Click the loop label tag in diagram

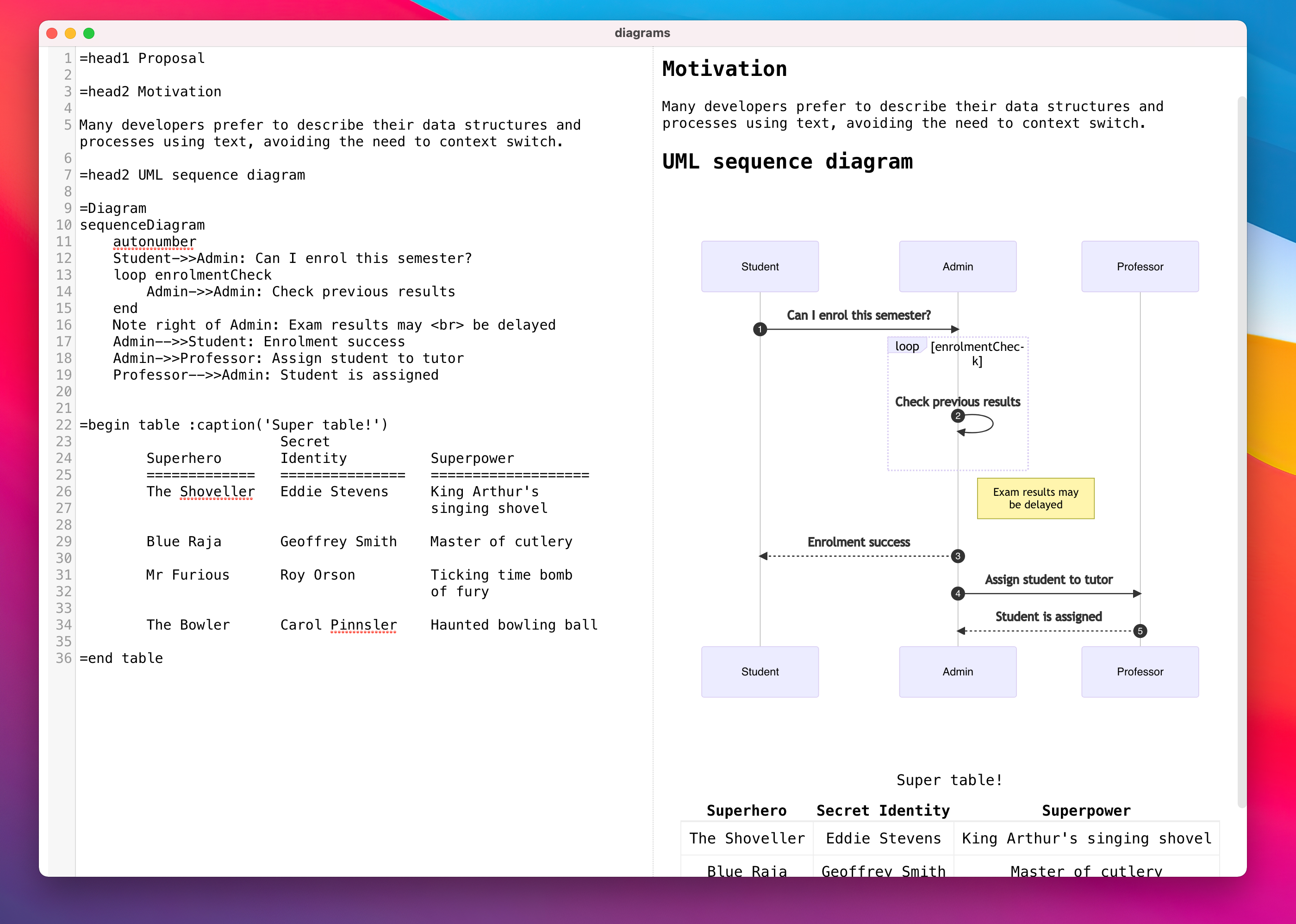coord(907,346)
